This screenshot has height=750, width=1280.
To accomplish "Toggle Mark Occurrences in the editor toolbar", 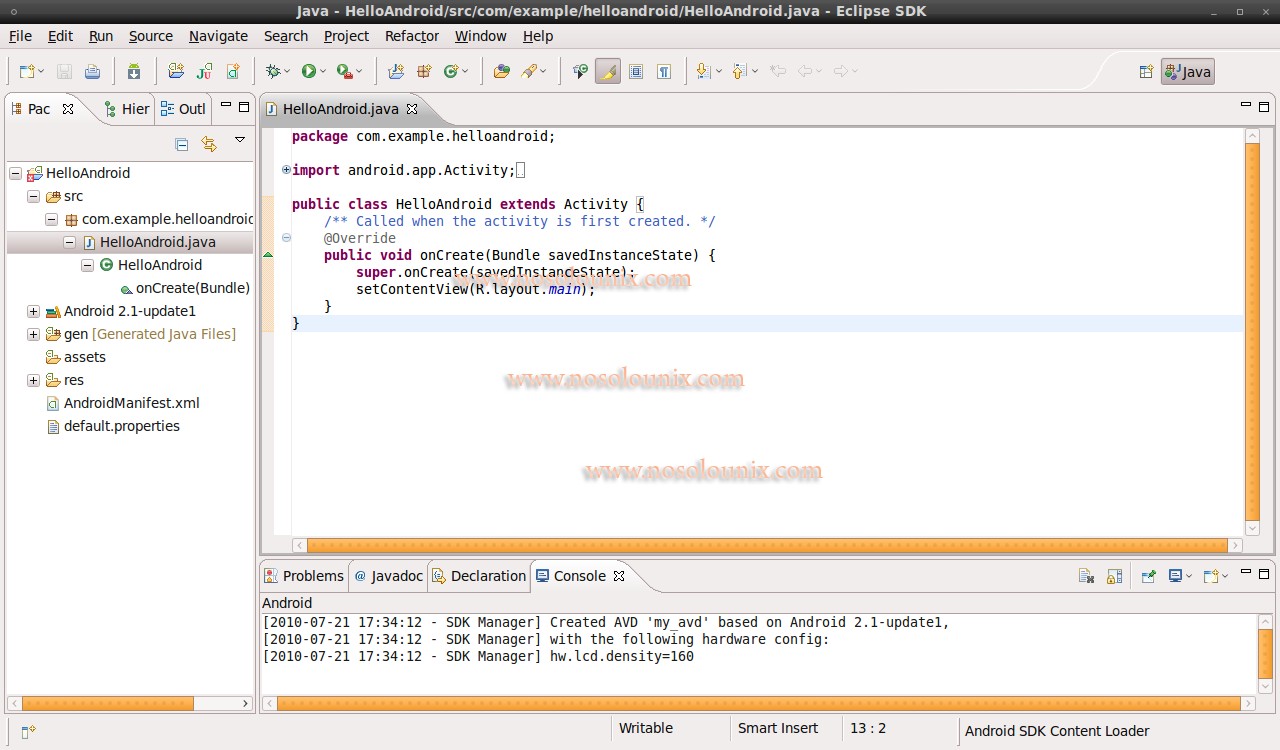I will click(x=607, y=71).
